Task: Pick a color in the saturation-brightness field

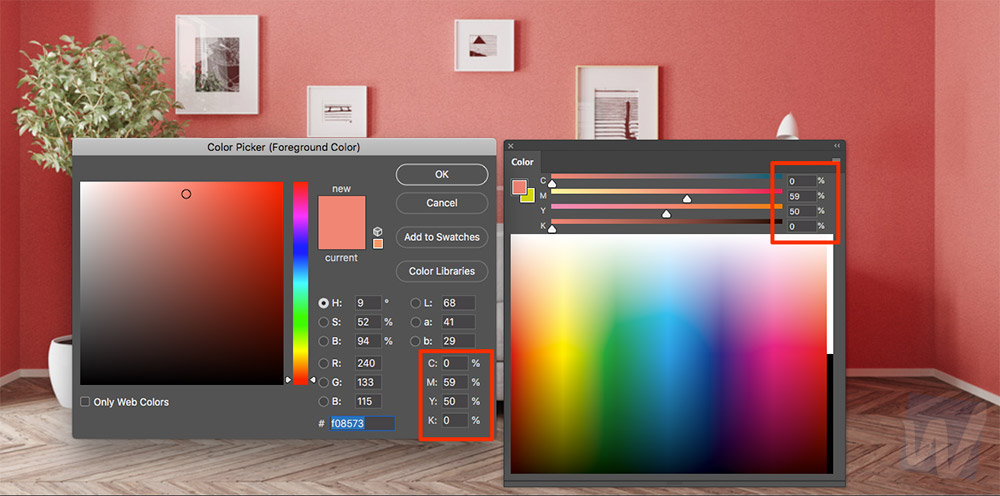Action: (x=182, y=283)
